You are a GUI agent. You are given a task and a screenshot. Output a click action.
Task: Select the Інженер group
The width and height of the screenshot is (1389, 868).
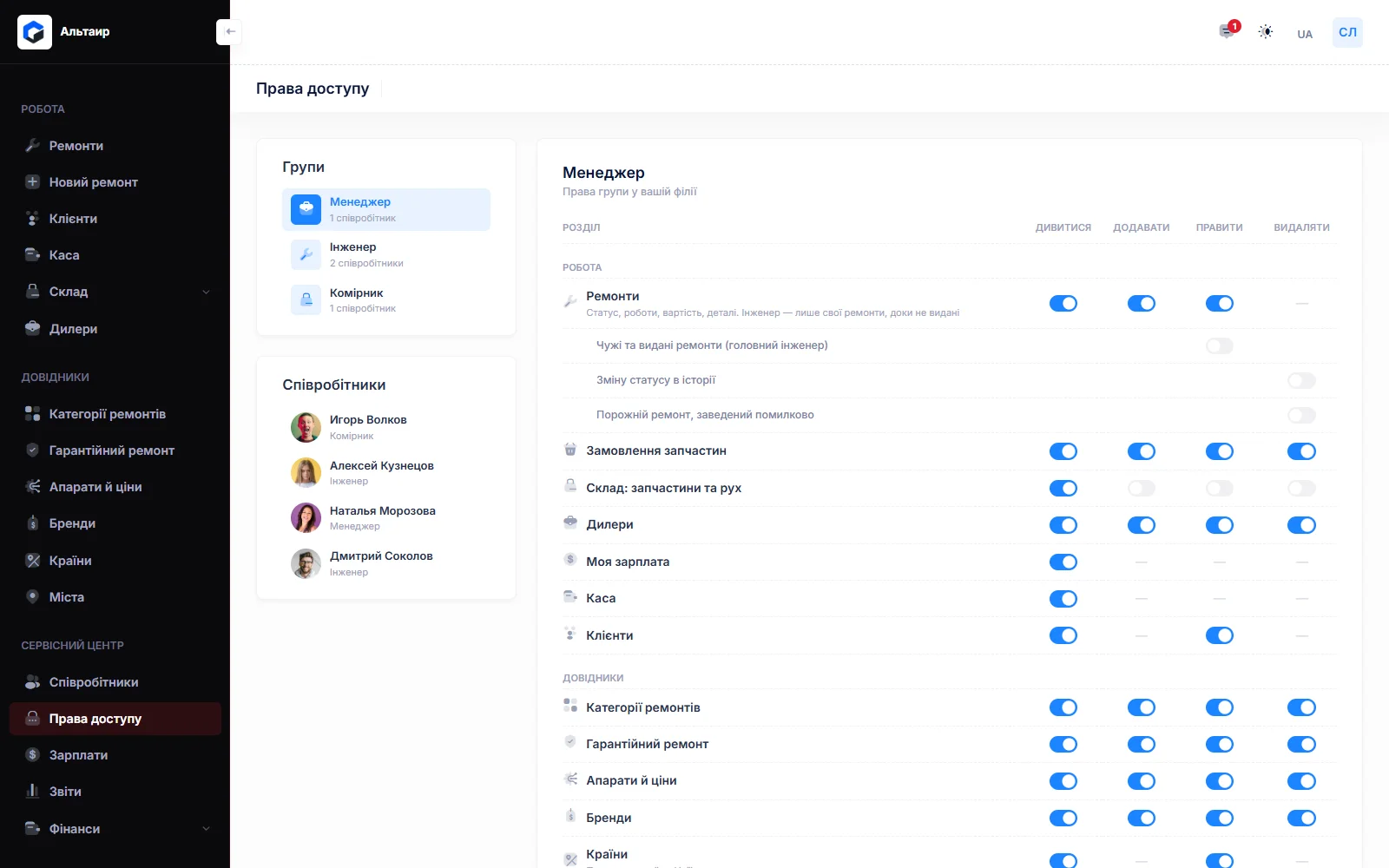click(x=386, y=254)
